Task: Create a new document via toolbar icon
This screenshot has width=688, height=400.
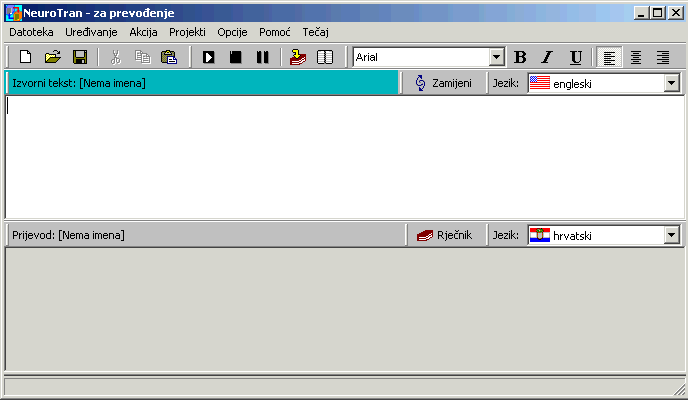Action: tap(25, 57)
